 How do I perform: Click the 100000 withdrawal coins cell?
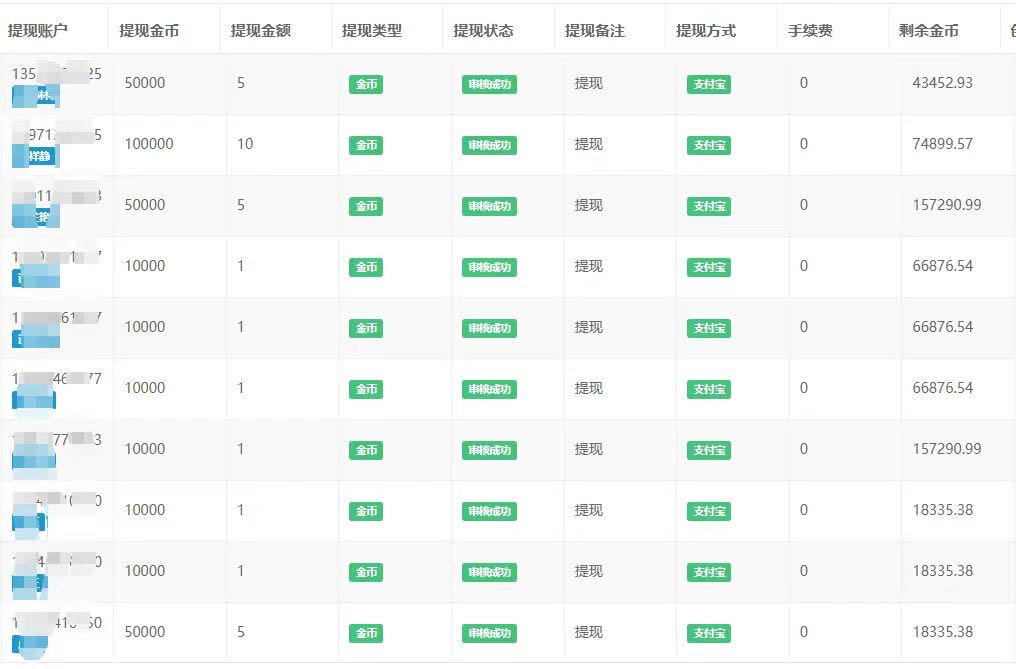[x=149, y=144]
